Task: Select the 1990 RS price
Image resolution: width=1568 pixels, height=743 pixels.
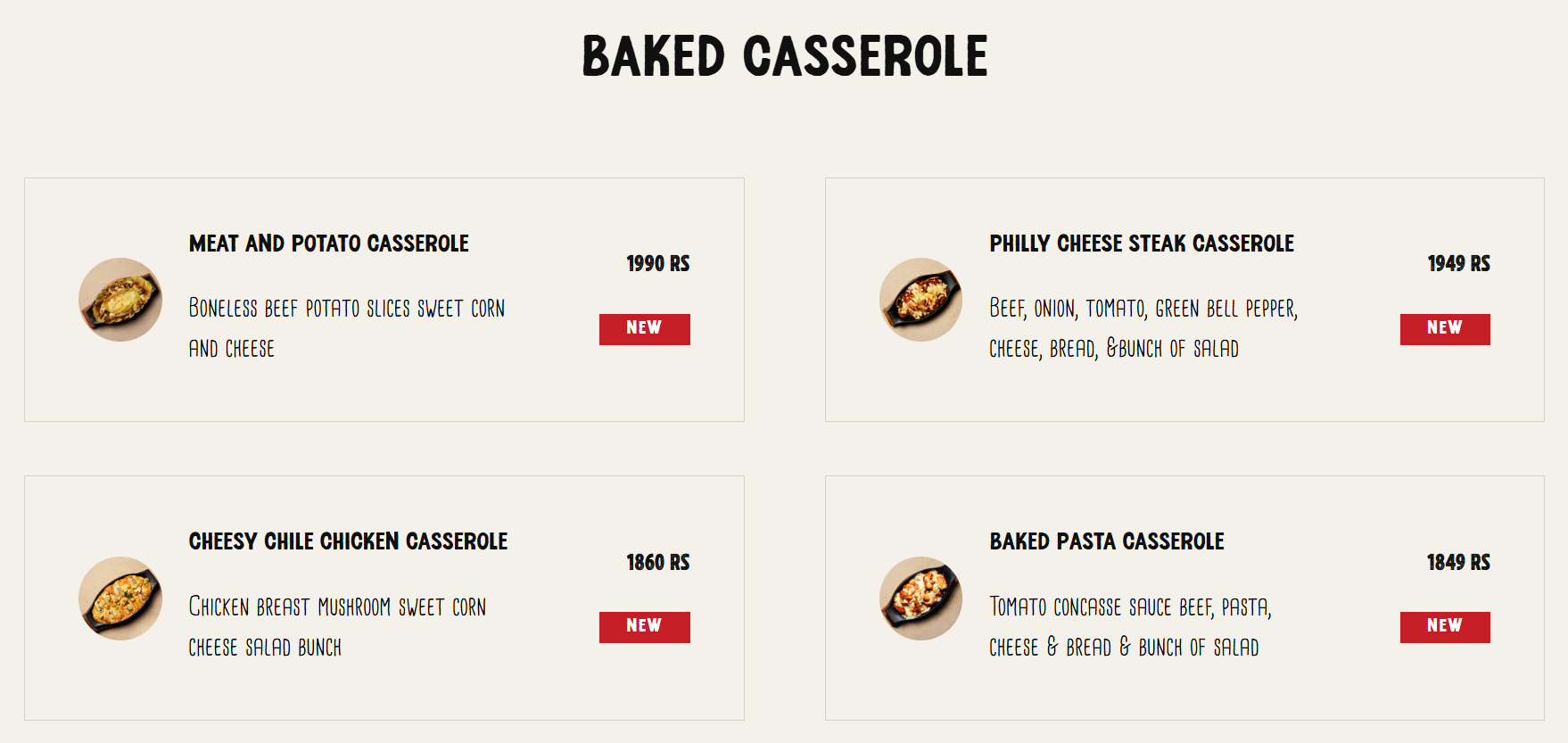Action: [x=658, y=264]
